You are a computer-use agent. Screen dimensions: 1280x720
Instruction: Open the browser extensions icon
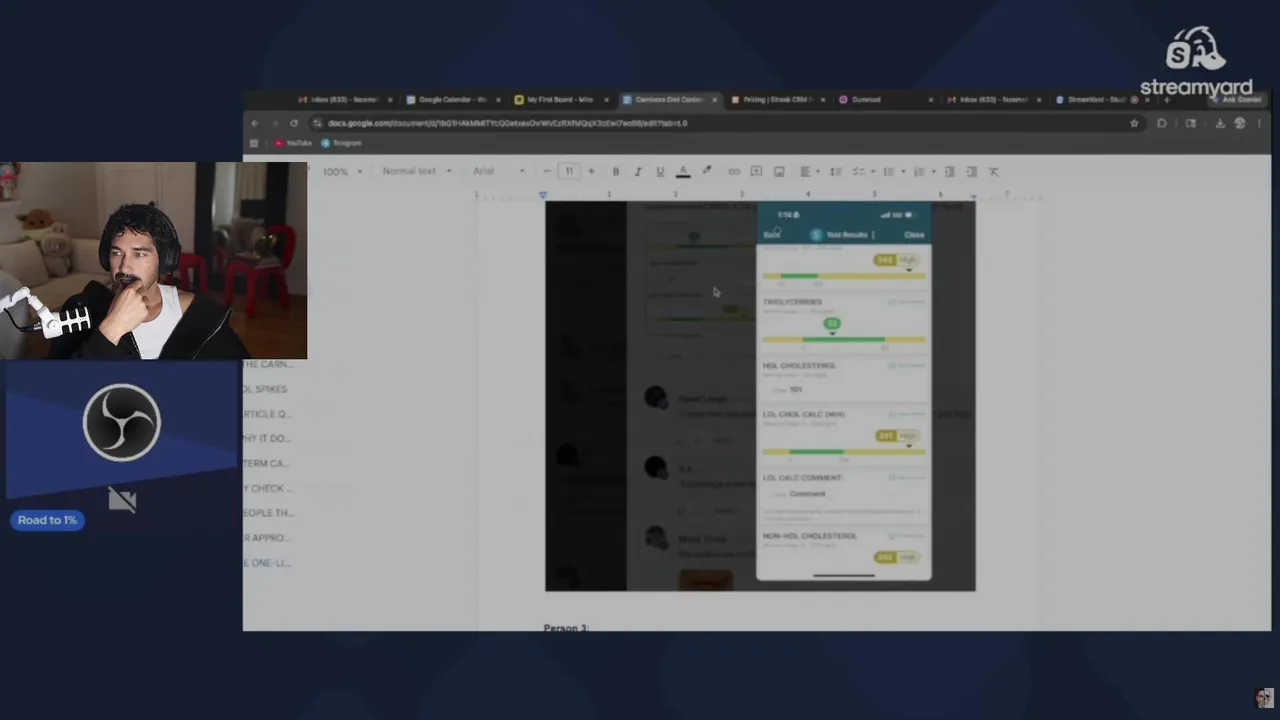click(1162, 123)
